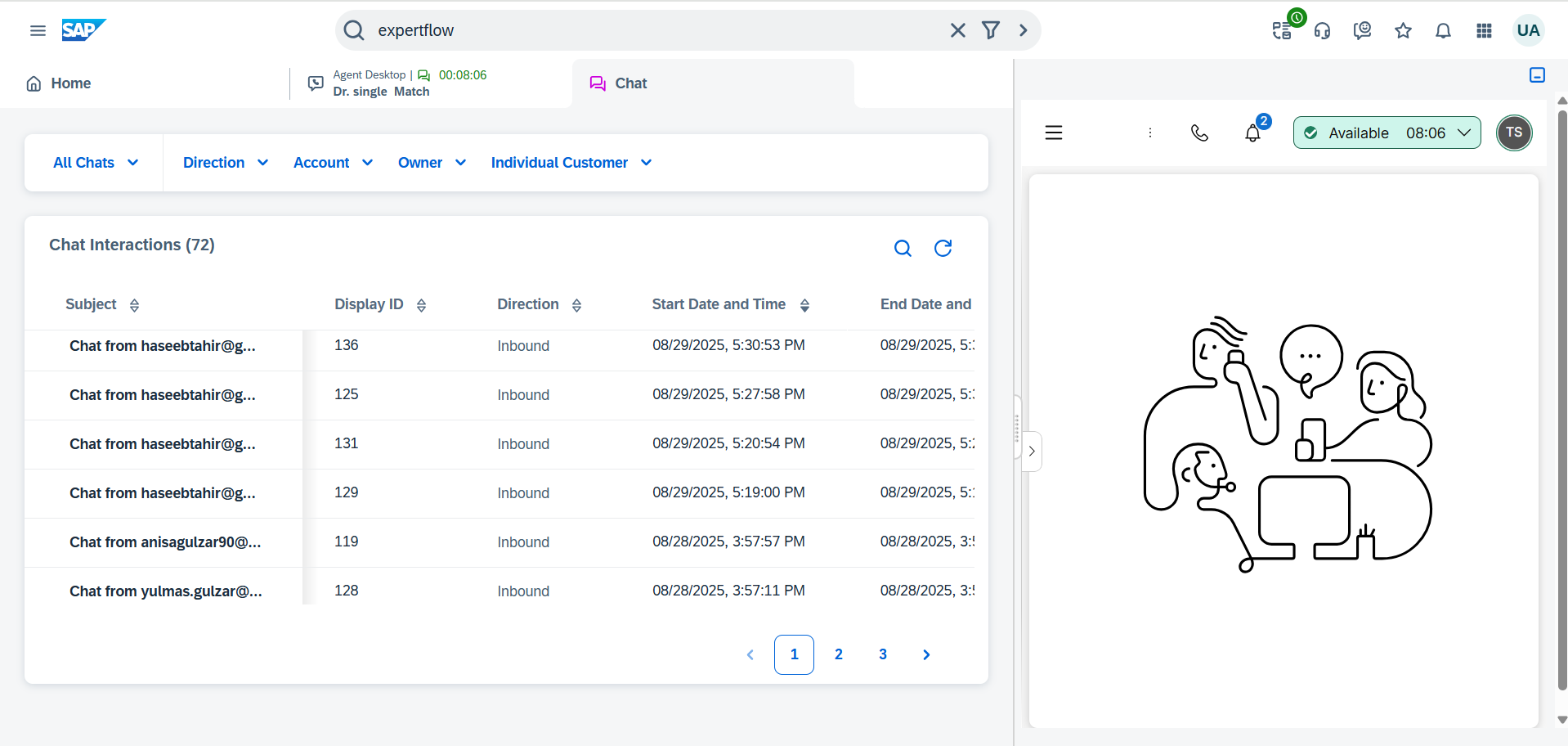Open the search filter funnel icon
The height and width of the screenshot is (746, 1568).
click(990, 30)
